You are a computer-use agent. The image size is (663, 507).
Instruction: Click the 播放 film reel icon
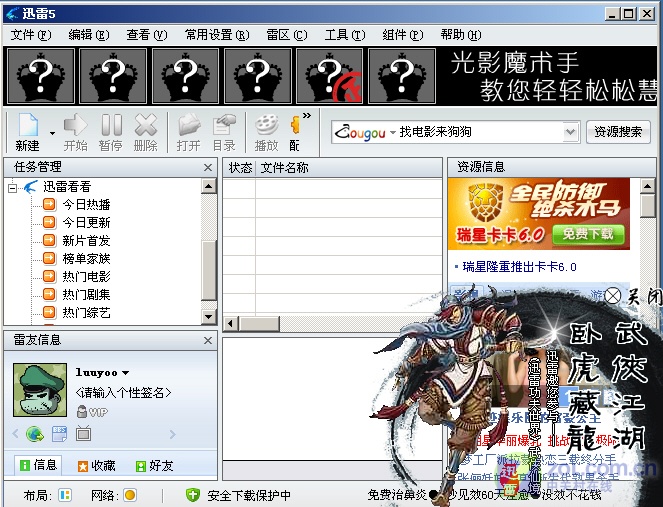pyautogui.click(x=266, y=132)
